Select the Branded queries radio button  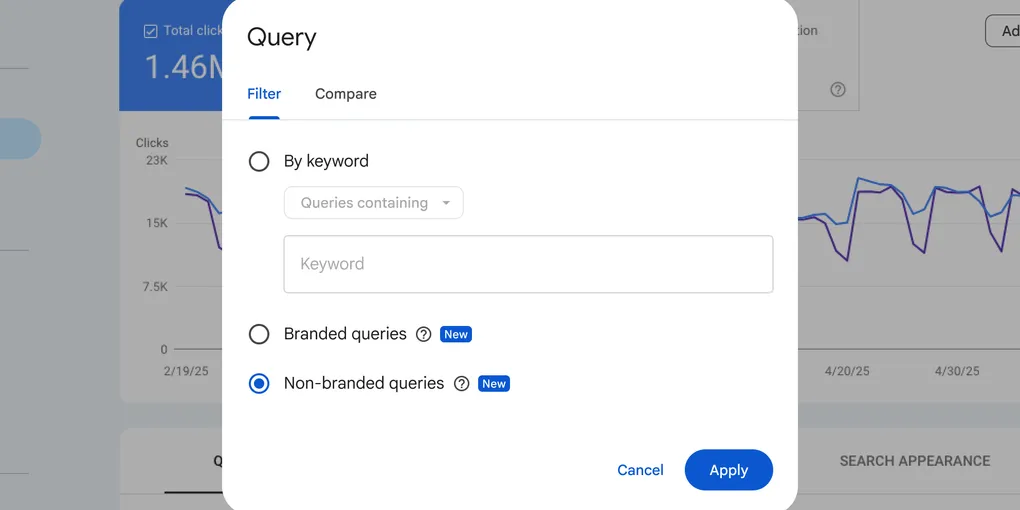click(259, 334)
